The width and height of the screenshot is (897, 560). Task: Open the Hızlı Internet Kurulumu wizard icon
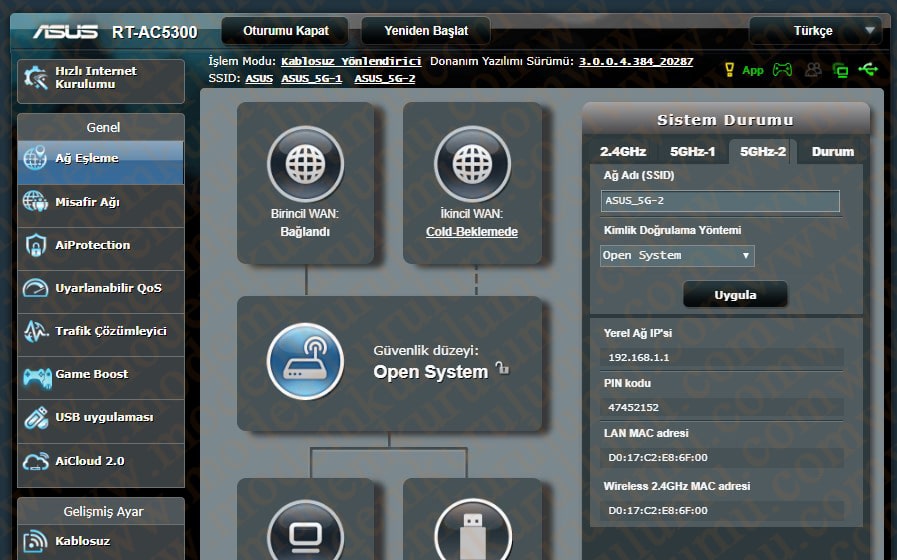coord(35,77)
